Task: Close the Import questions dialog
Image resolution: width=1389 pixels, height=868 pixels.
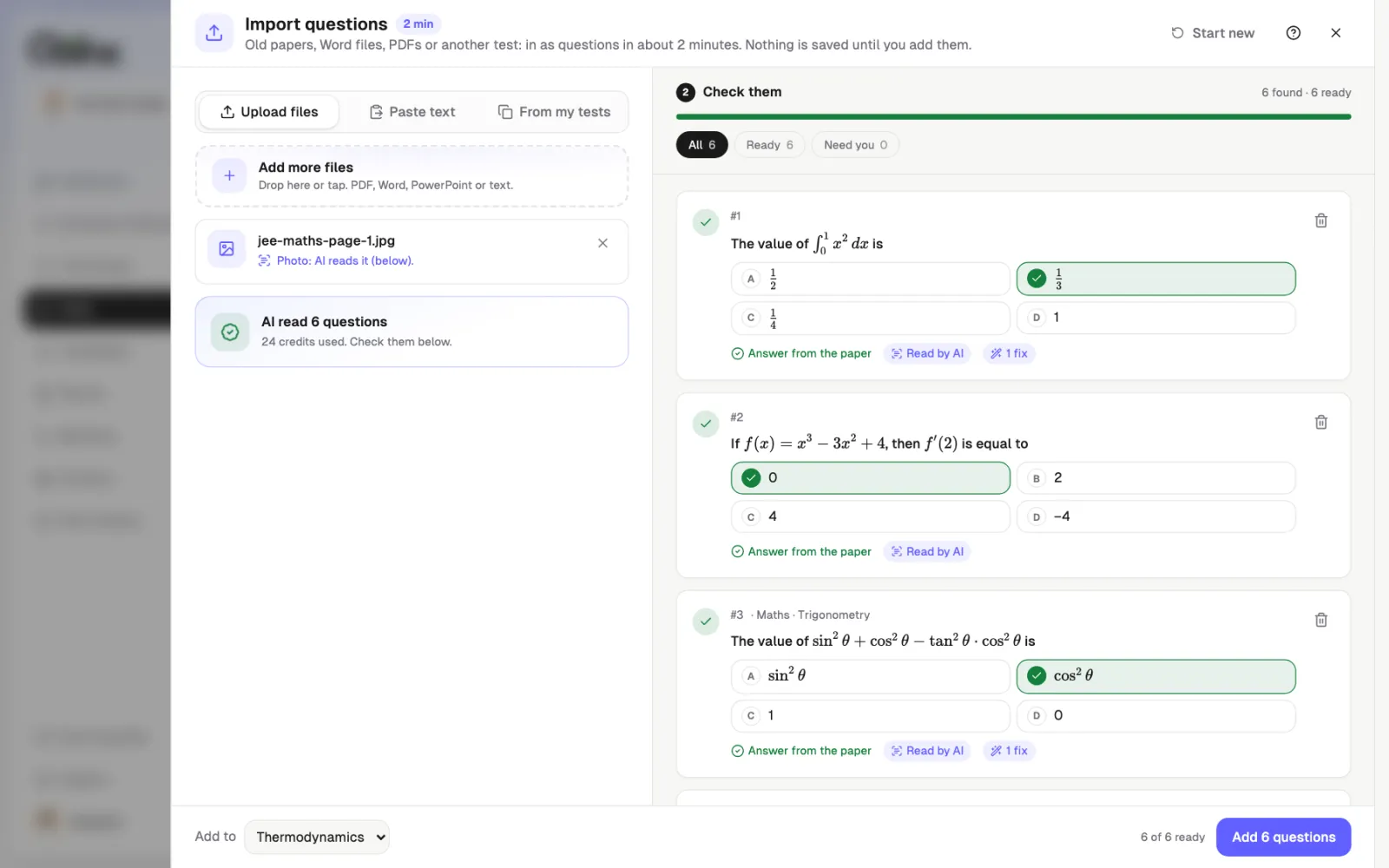Action: coord(1335,33)
